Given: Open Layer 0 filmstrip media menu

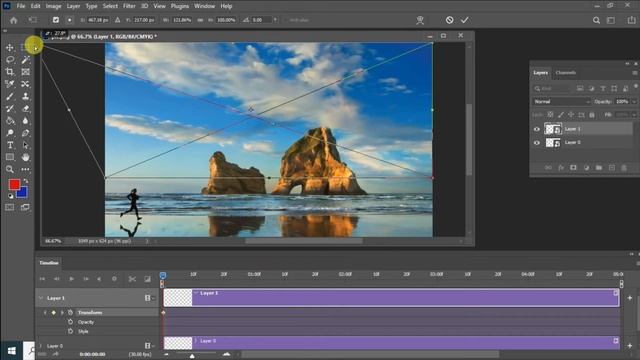Looking at the screenshot, I should 149,346.
